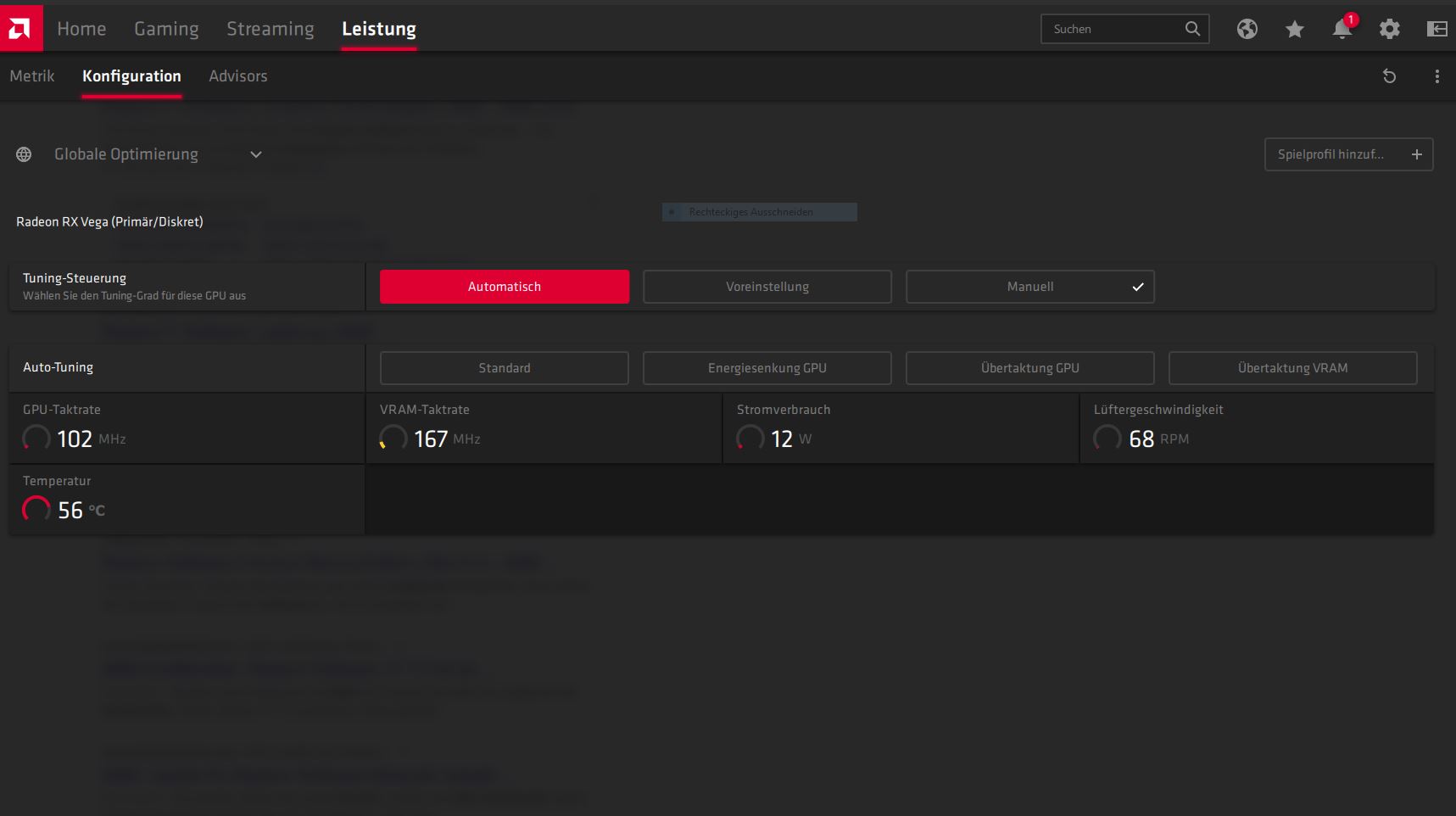Click the 68 RPM fan speed value
This screenshot has height=816, width=1456.
[x=1158, y=439]
